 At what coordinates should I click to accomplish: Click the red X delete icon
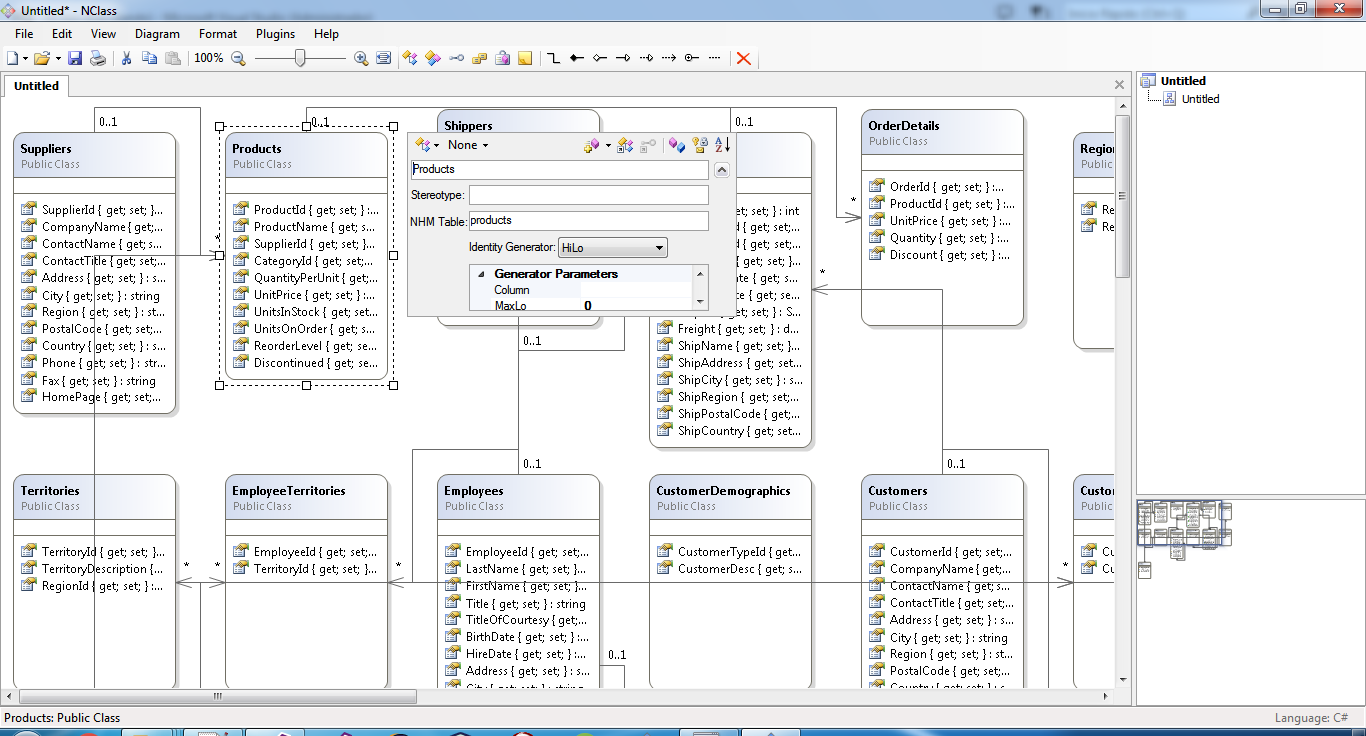click(x=743, y=58)
